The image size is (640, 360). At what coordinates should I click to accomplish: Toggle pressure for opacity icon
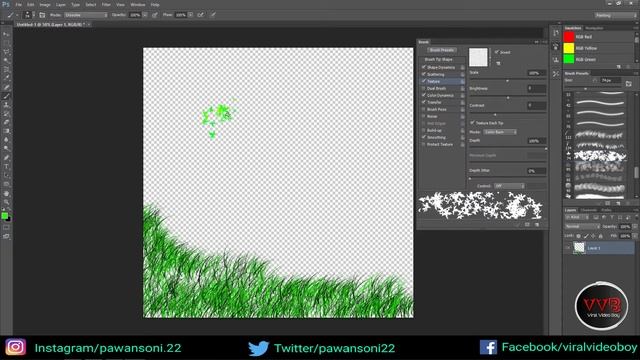(155, 15)
